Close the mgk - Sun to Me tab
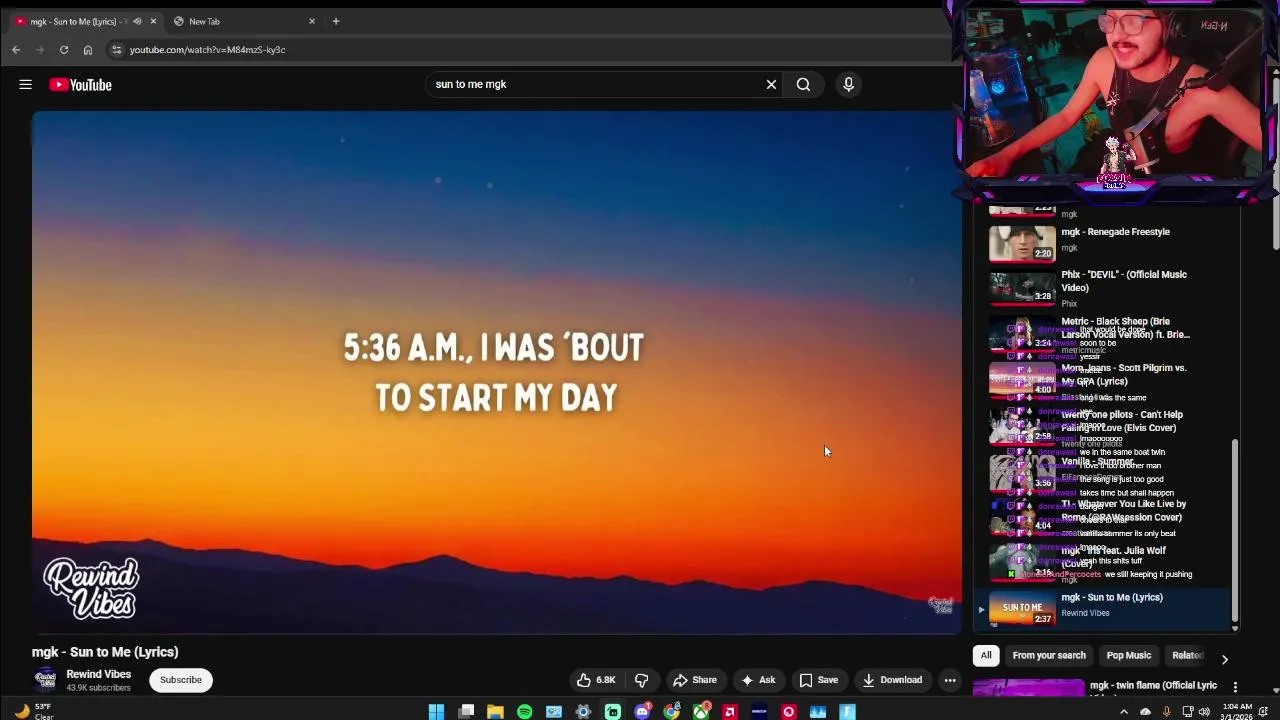 tap(153, 21)
